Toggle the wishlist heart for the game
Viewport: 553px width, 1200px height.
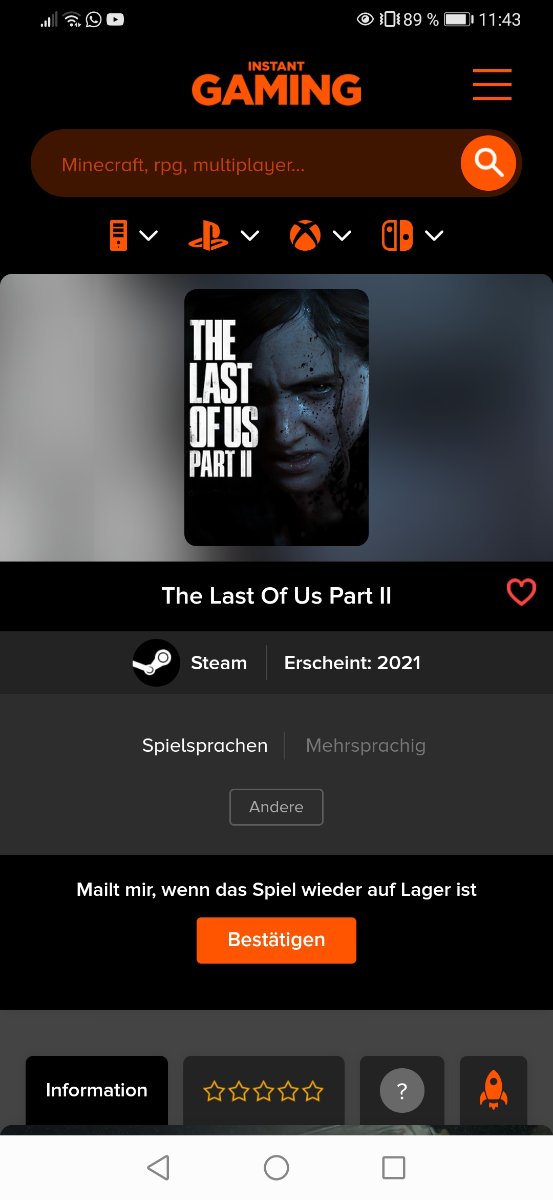(521, 593)
